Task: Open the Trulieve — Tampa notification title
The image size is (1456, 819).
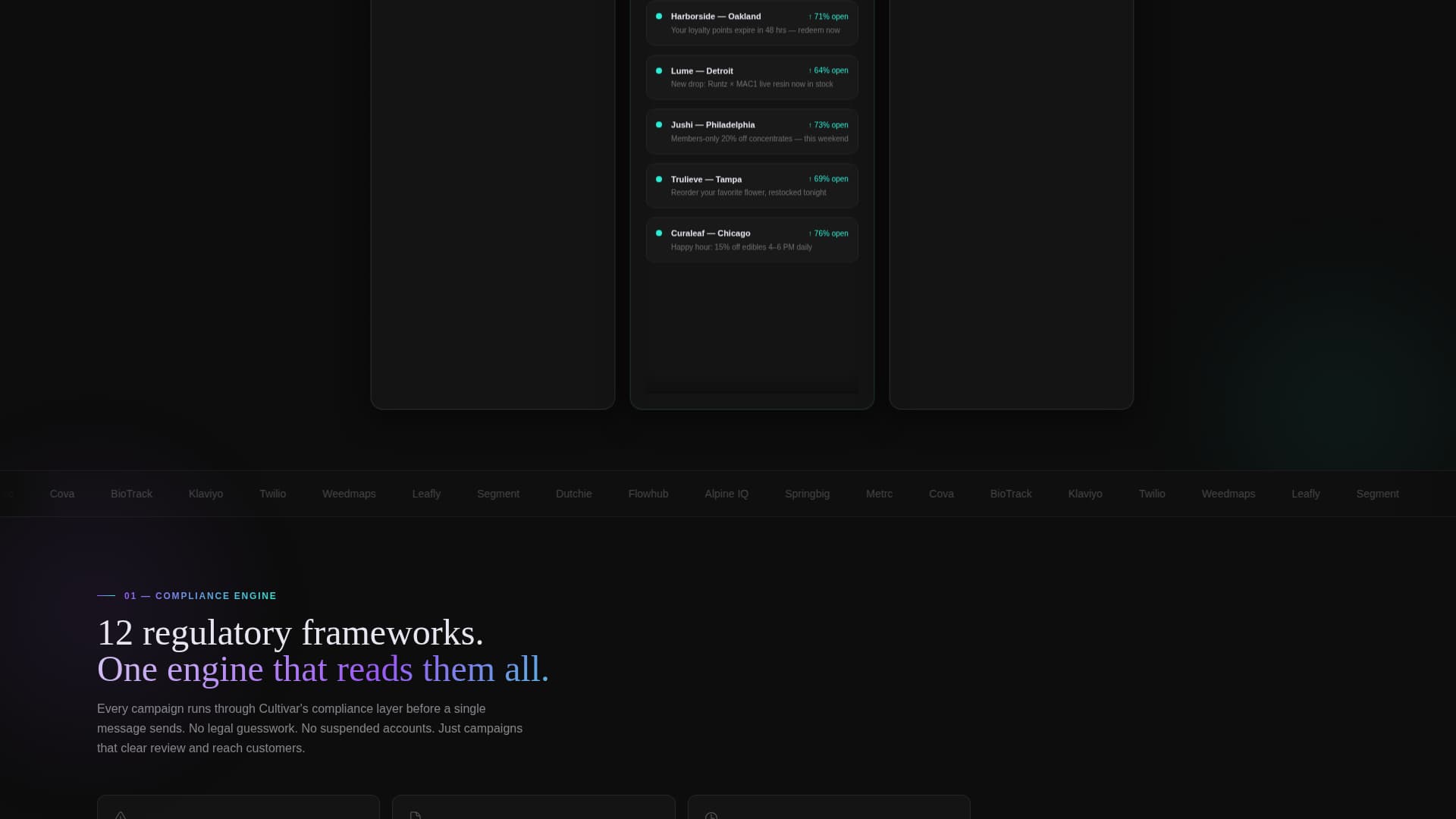Action: (706, 179)
